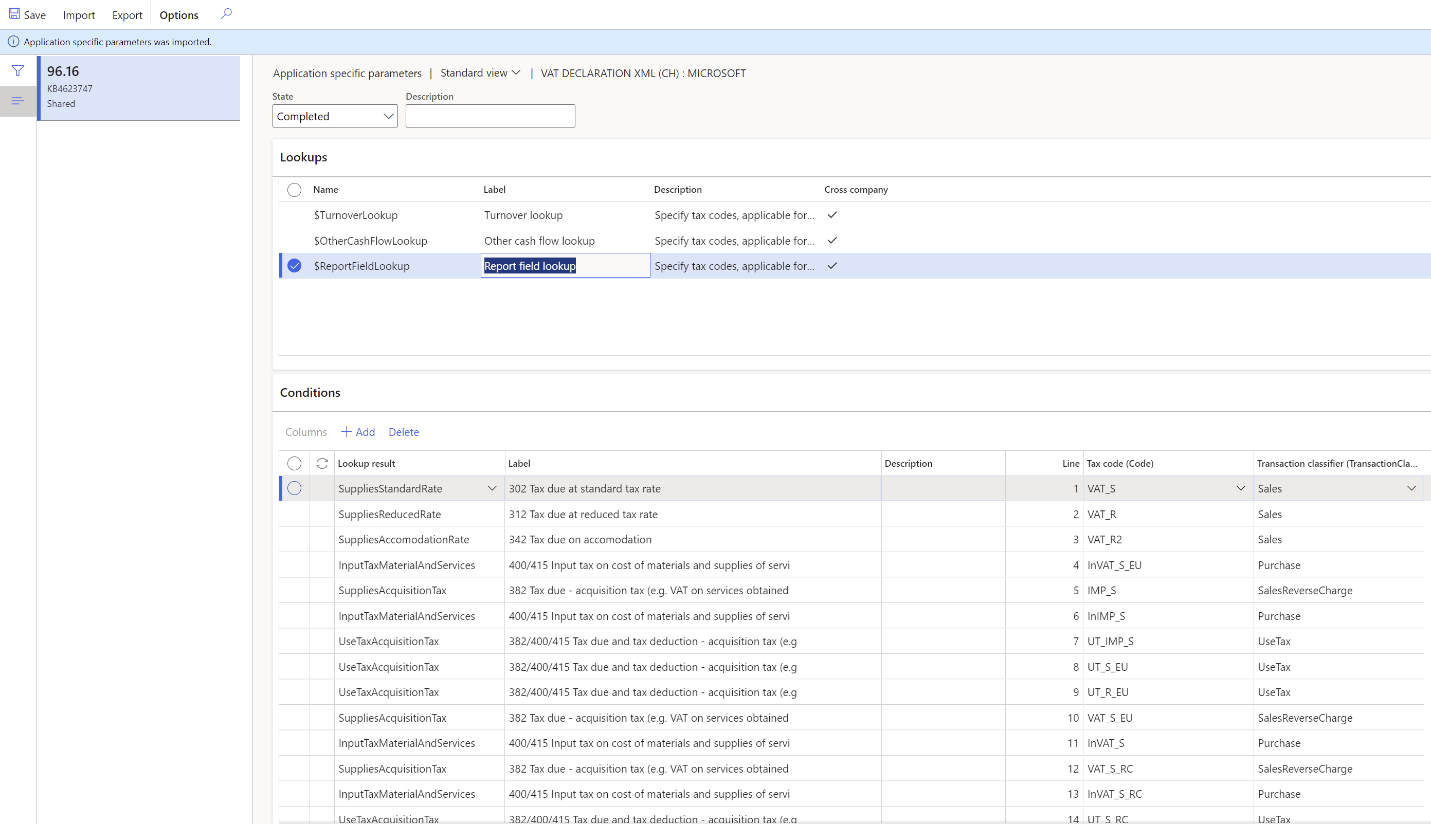Screen dimensions: 1431x824
Task: Click the Description input field
Action: [x=490, y=116]
